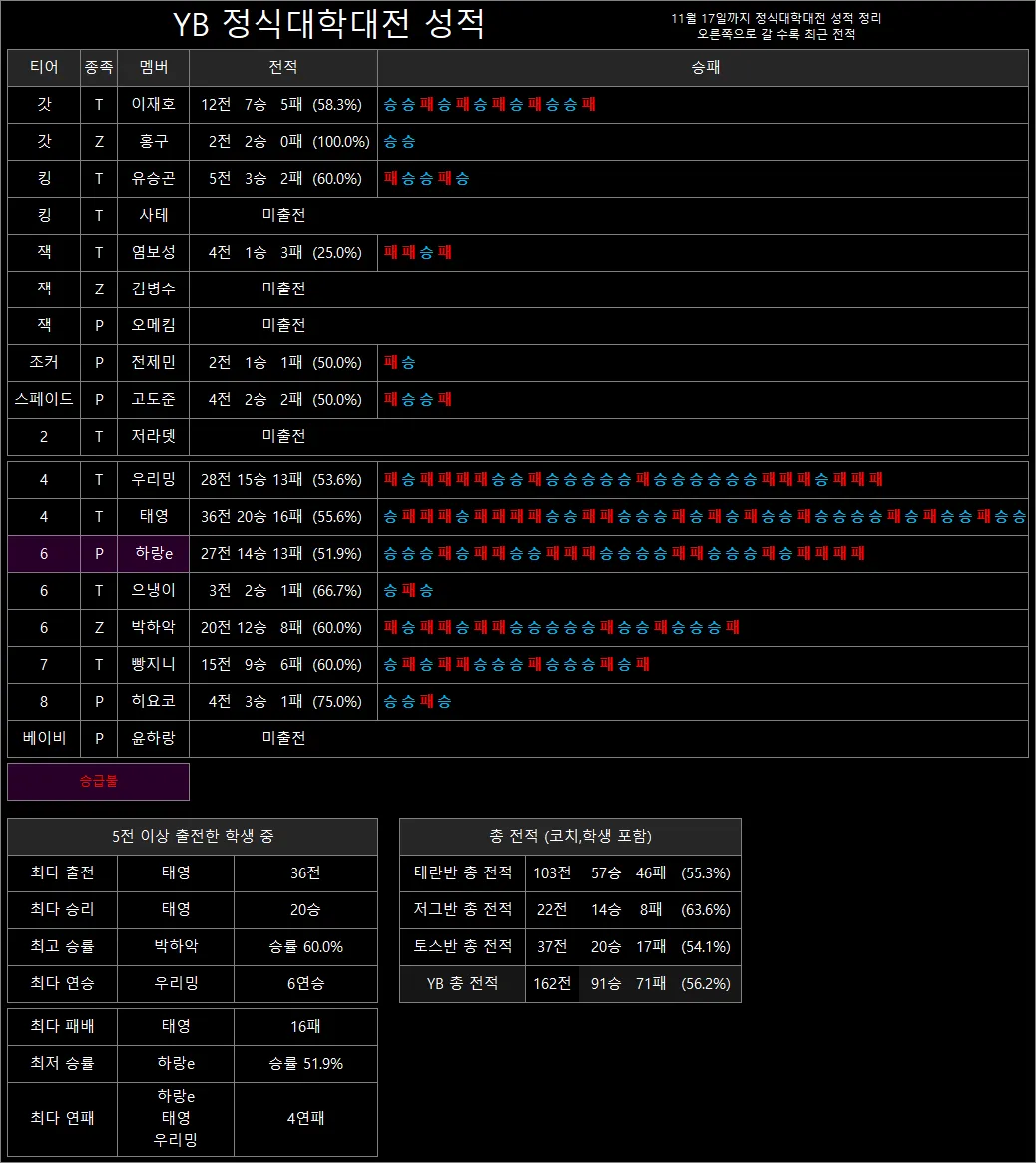The image size is (1036, 1163).
Task: Click the 종족 column header
Action: click(98, 67)
